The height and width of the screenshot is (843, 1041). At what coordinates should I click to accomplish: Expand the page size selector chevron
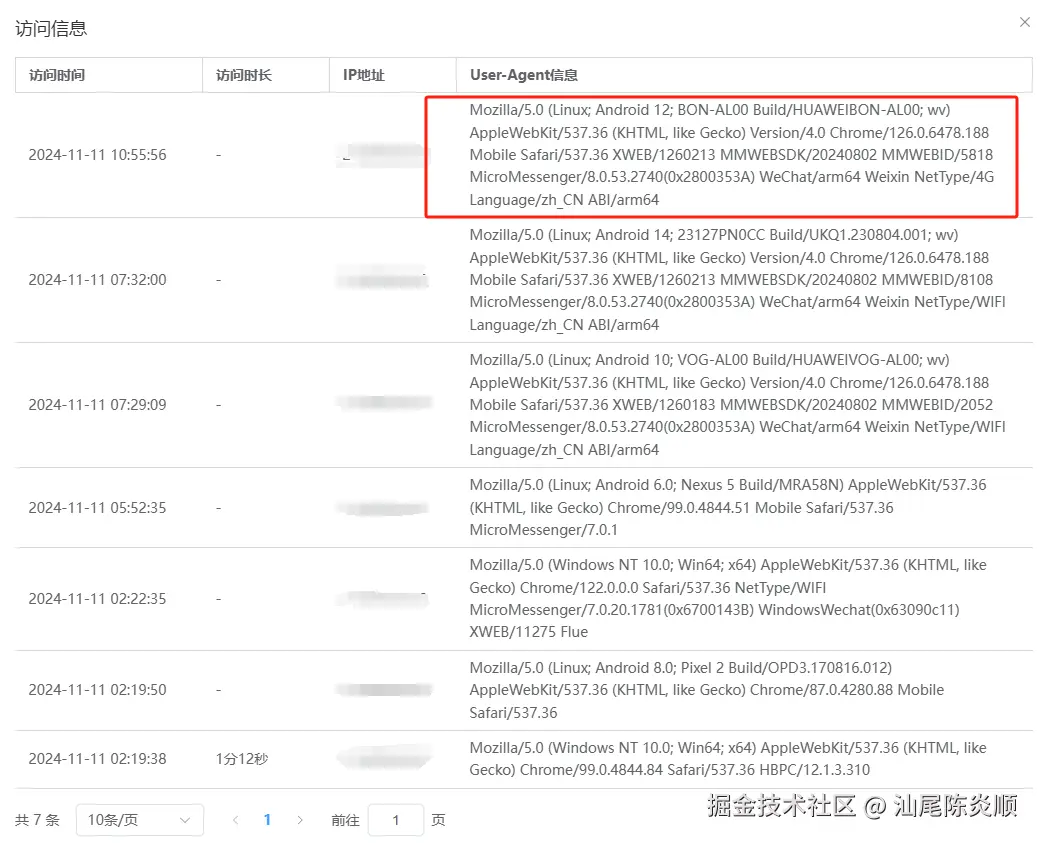[x=185, y=819]
